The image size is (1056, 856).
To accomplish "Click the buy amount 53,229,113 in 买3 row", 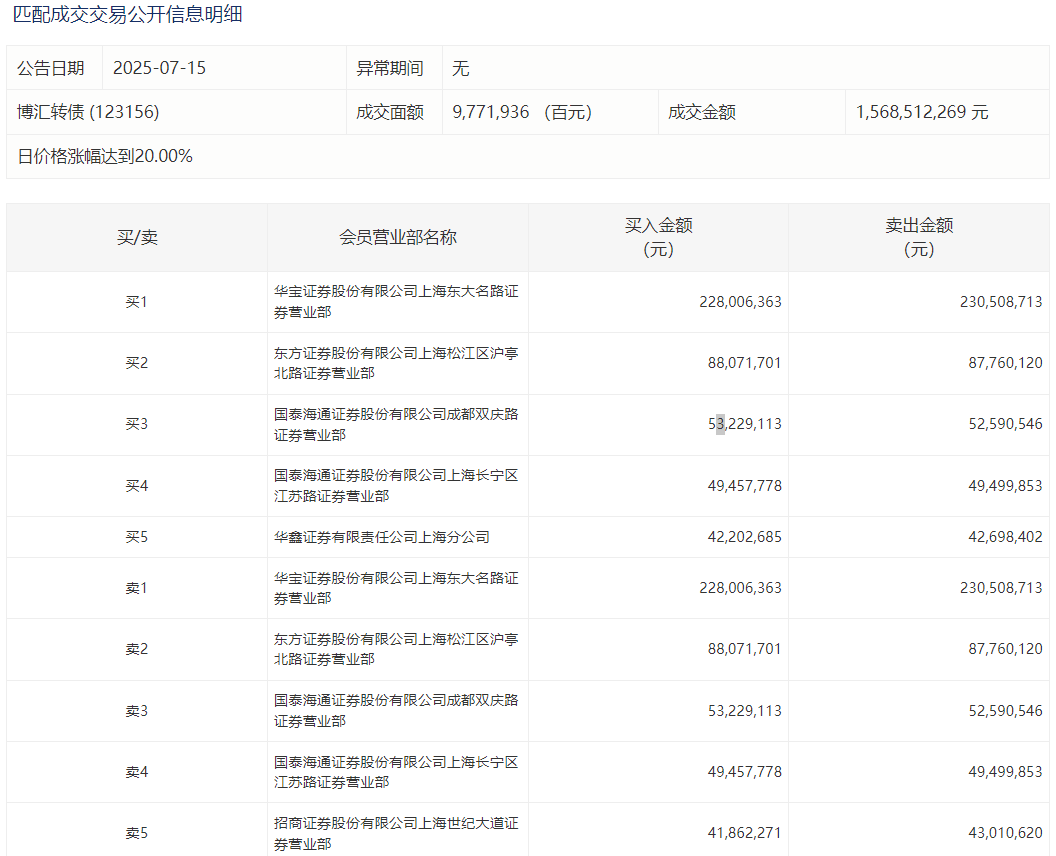I will pyautogui.click(x=744, y=424).
